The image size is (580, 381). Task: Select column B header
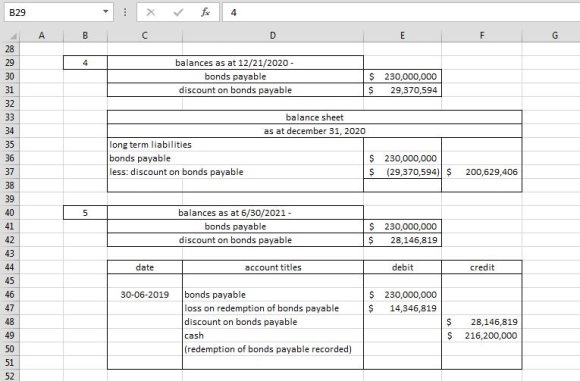(x=85, y=36)
